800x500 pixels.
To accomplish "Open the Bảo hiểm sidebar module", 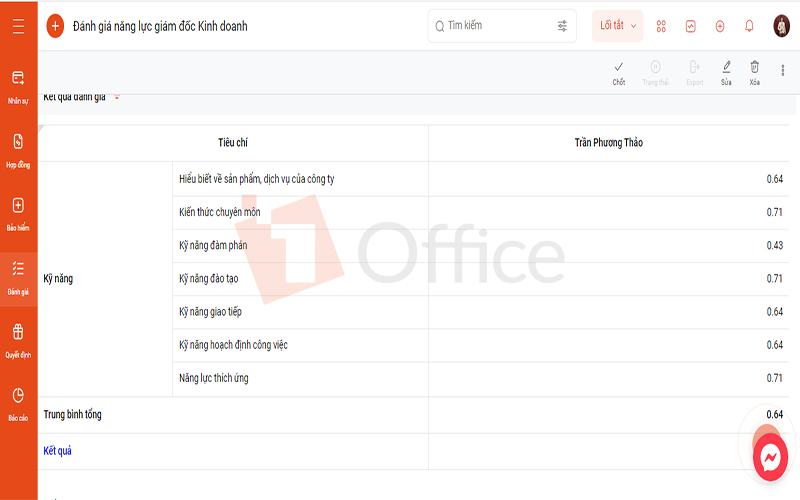I will point(18,215).
